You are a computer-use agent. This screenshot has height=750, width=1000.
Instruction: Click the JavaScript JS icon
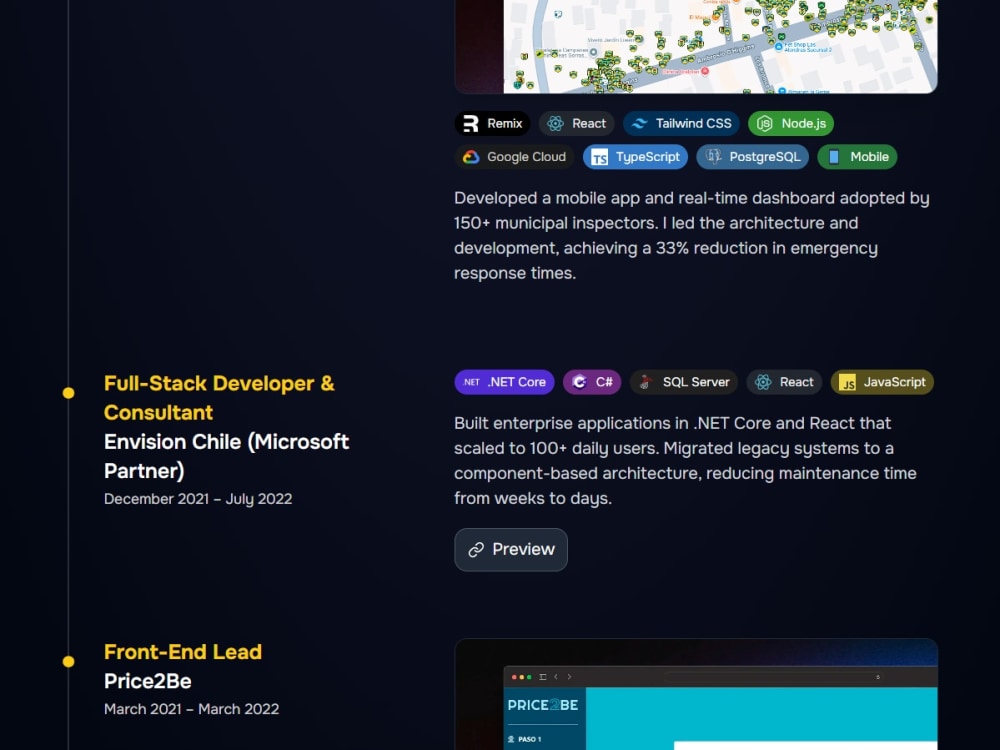pos(848,382)
